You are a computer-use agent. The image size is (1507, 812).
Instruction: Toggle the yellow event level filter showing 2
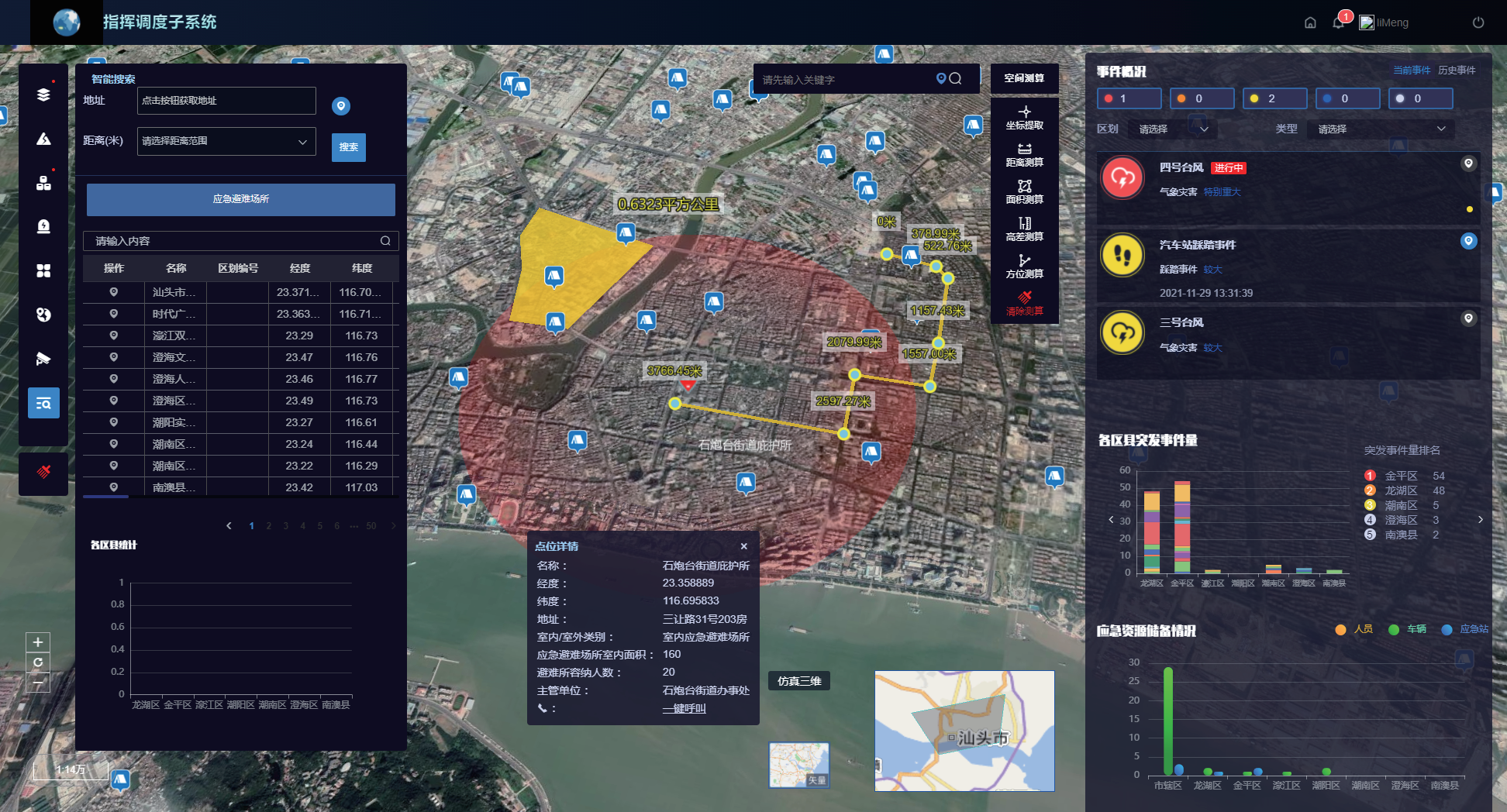tap(1274, 98)
